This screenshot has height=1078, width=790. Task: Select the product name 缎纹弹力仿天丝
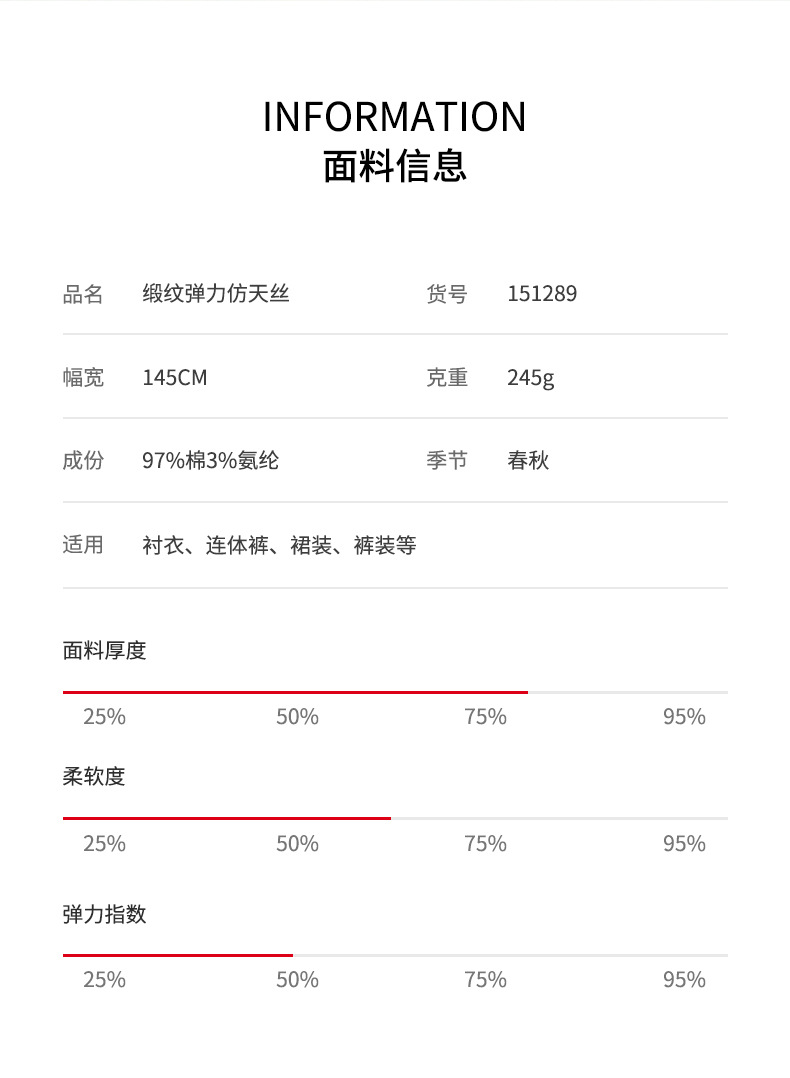216,294
